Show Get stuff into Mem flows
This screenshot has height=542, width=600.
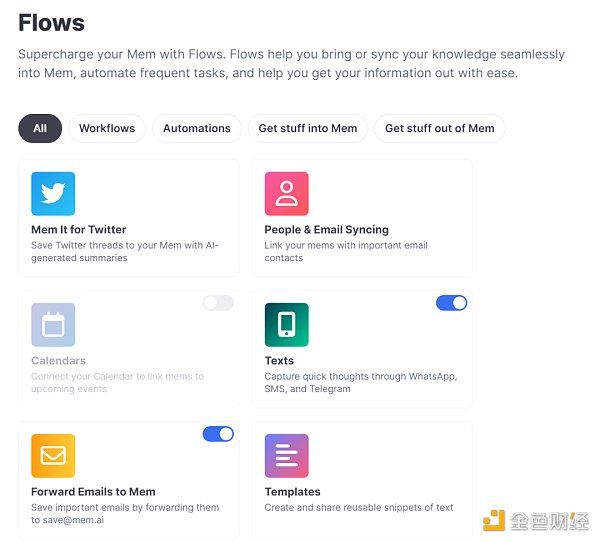[x=307, y=128]
